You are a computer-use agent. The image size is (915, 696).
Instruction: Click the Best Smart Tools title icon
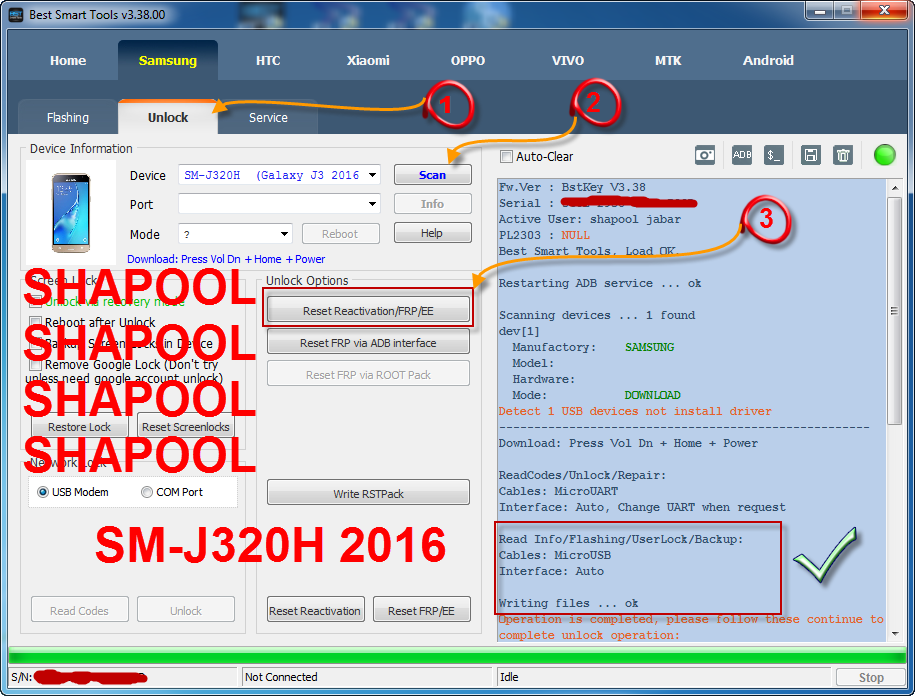tap(16, 15)
